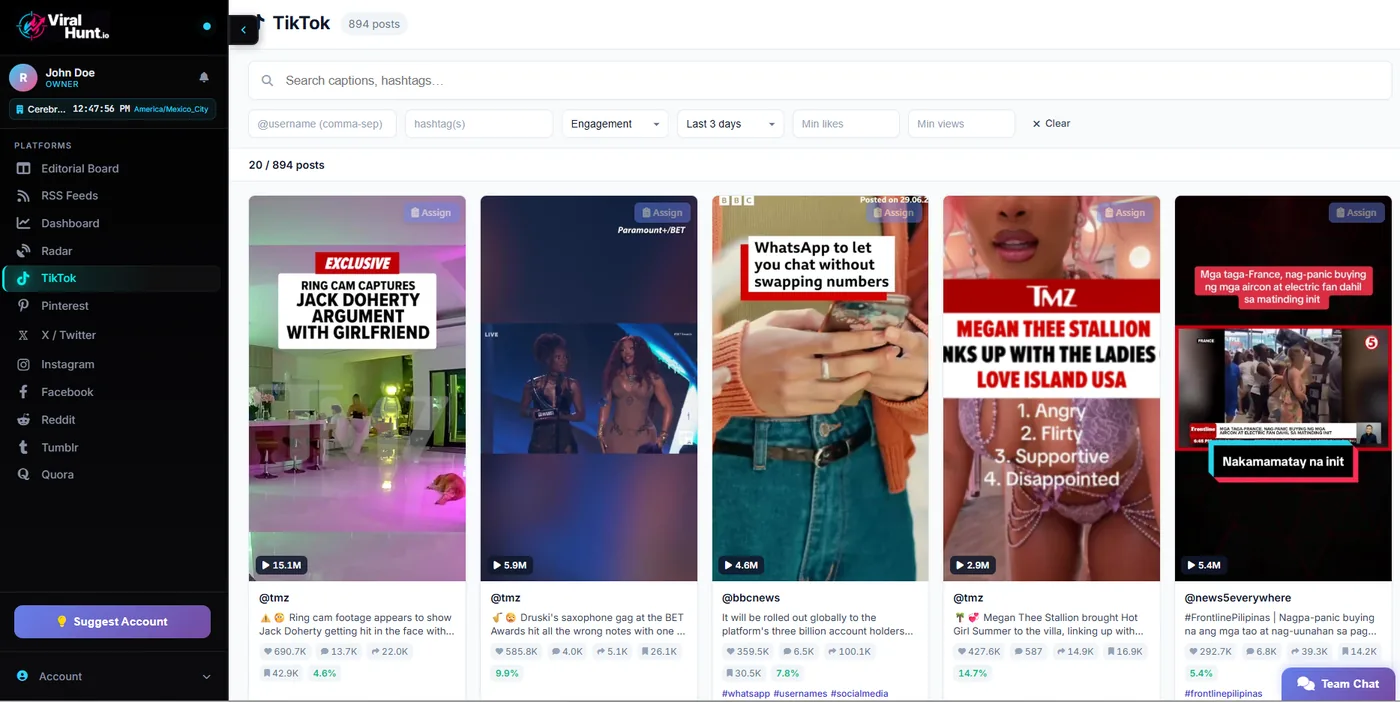The height and width of the screenshot is (702, 1400).
Task: Click the username filter field
Action: point(322,124)
